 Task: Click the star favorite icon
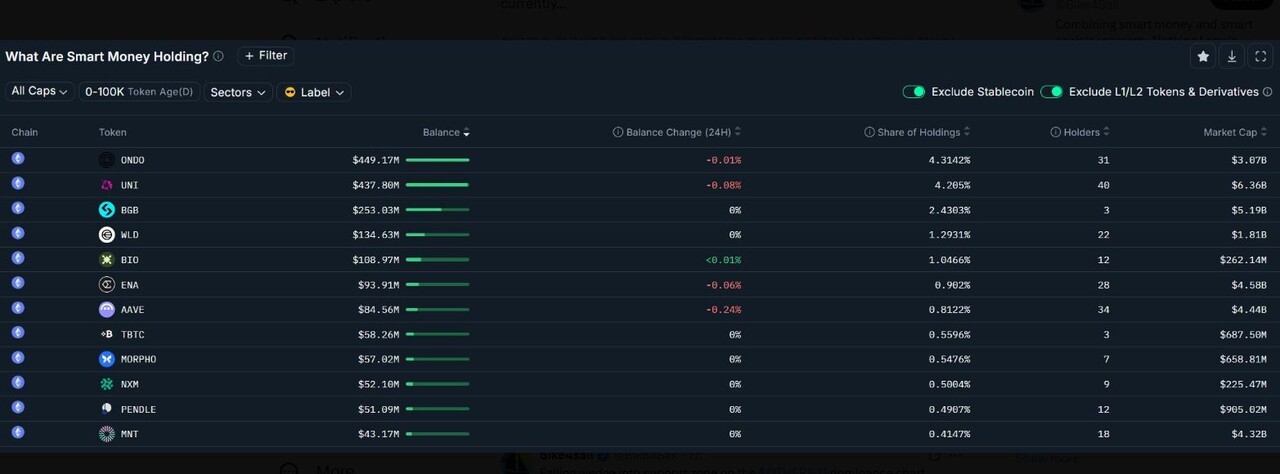point(1203,57)
